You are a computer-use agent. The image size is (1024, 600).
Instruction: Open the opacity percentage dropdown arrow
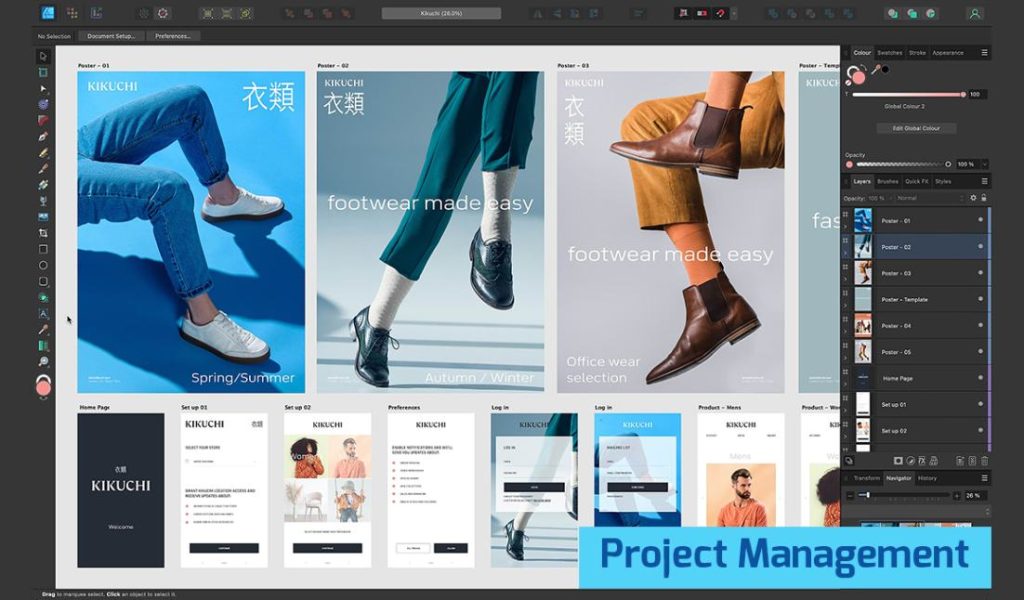[984, 165]
